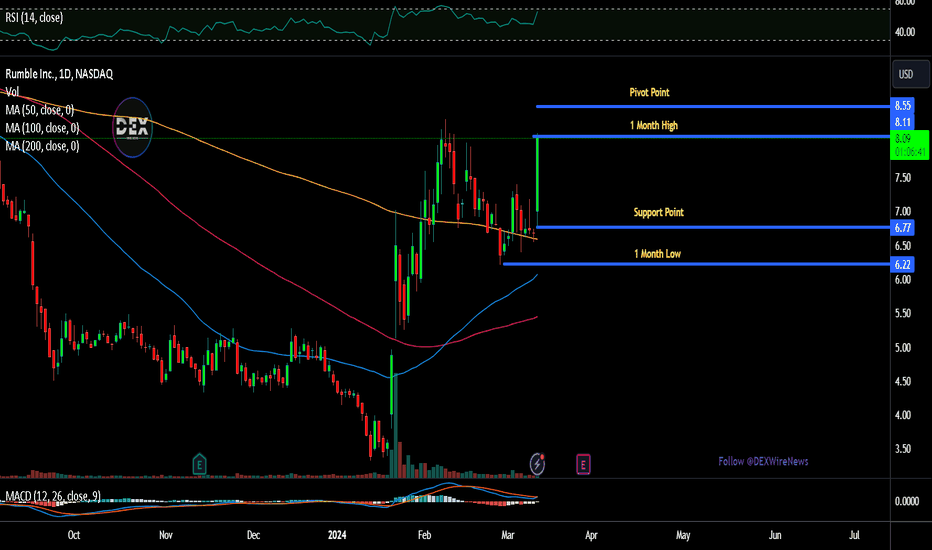Select the MA (50, close, 0) legend
The height and width of the screenshot is (550, 932).
[x=39, y=110]
